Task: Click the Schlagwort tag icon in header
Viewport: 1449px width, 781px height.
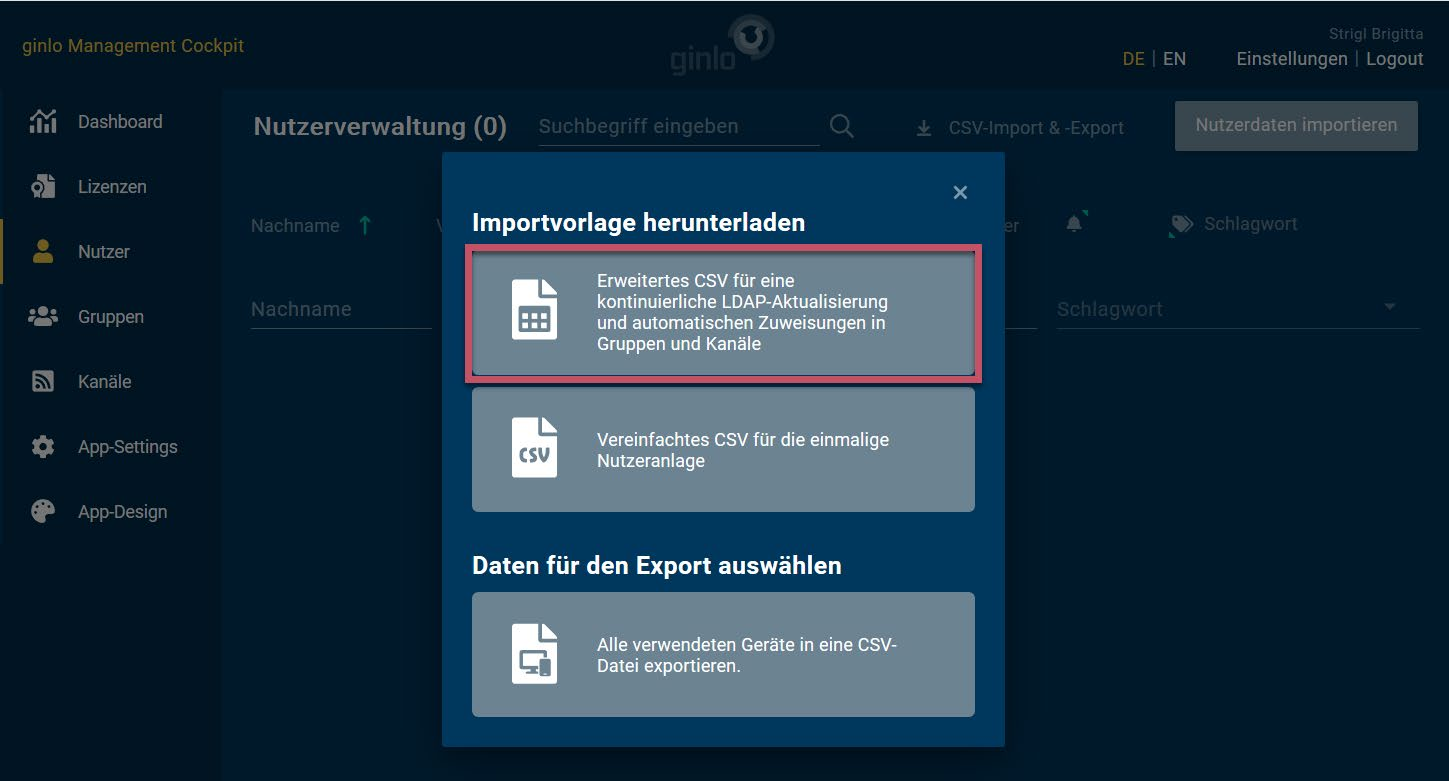Action: (x=1181, y=224)
